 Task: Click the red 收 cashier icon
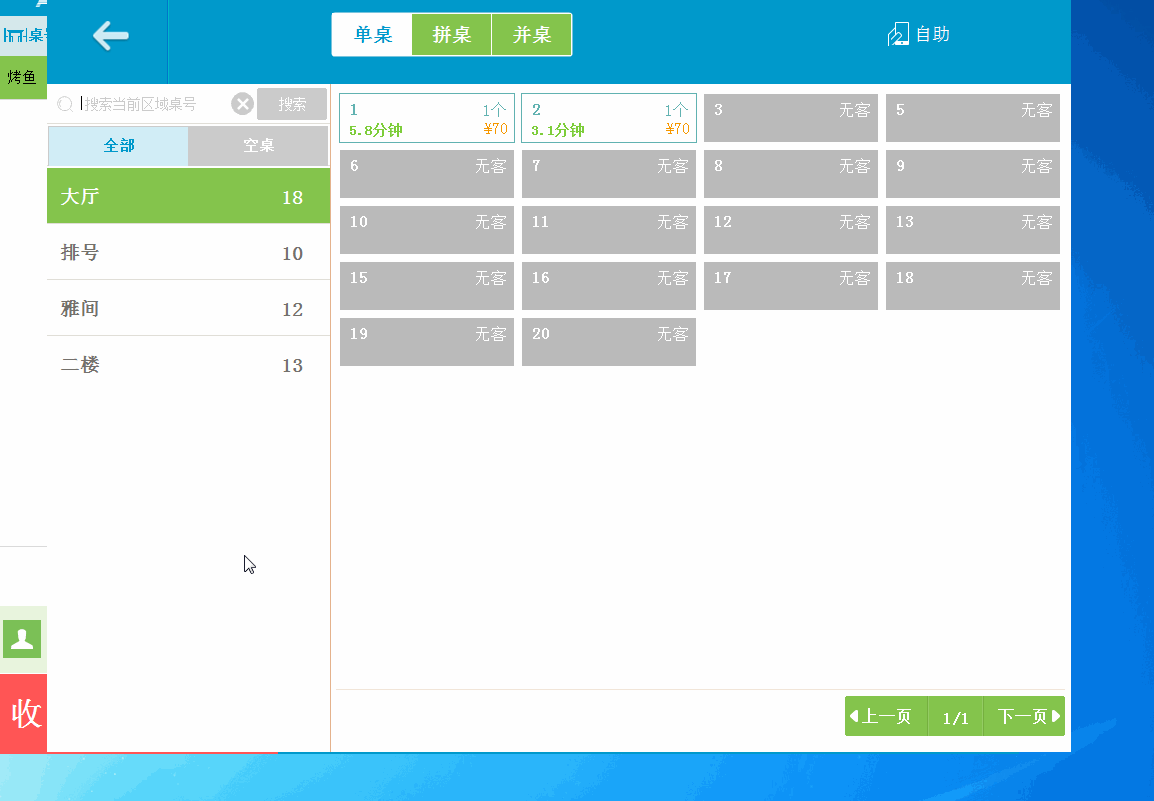pyautogui.click(x=24, y=713)
